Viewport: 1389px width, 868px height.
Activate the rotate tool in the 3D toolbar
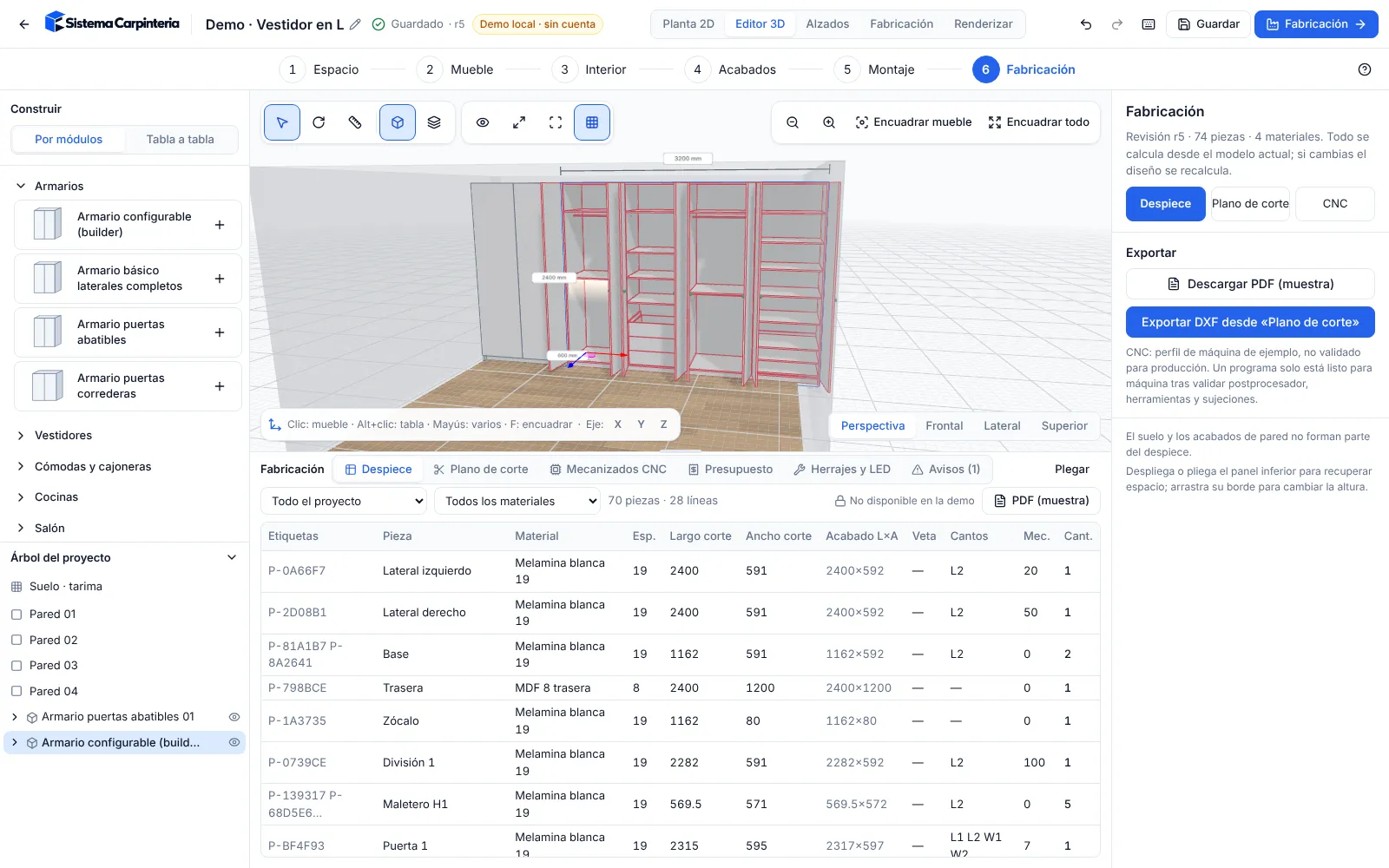tap(319, 122)
